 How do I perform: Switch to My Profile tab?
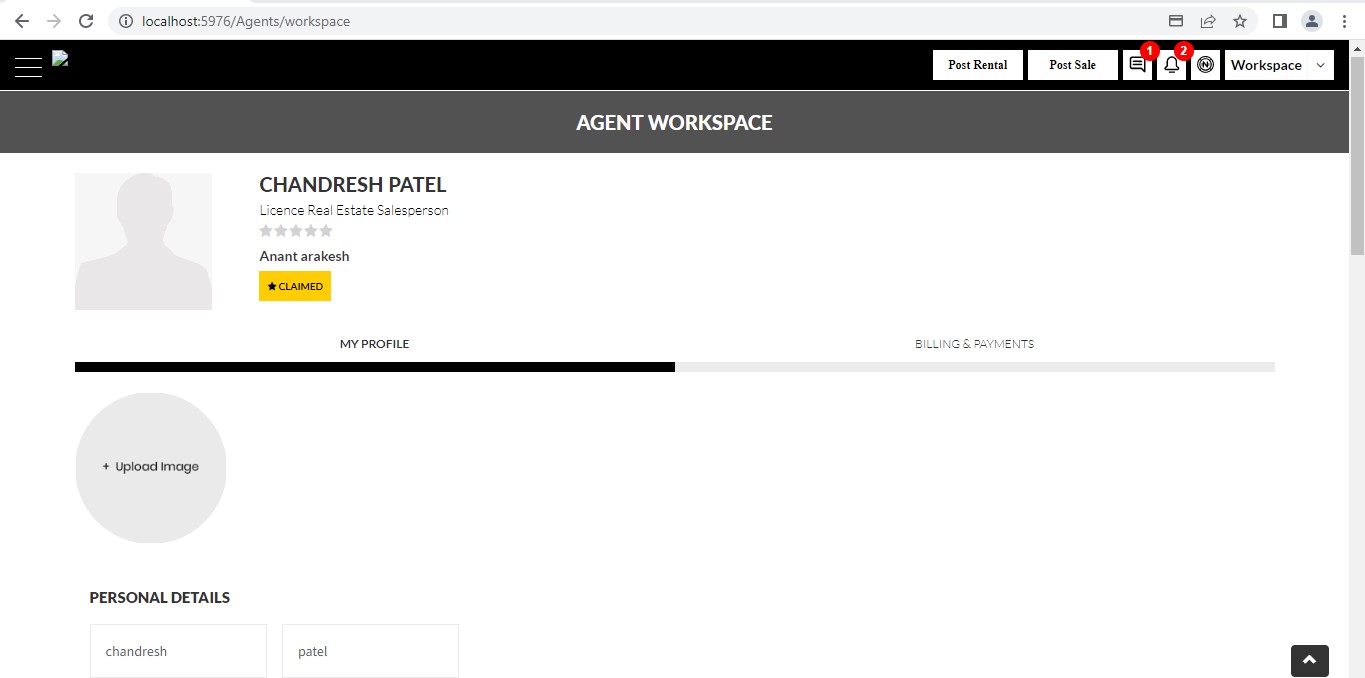pos(374,344)
